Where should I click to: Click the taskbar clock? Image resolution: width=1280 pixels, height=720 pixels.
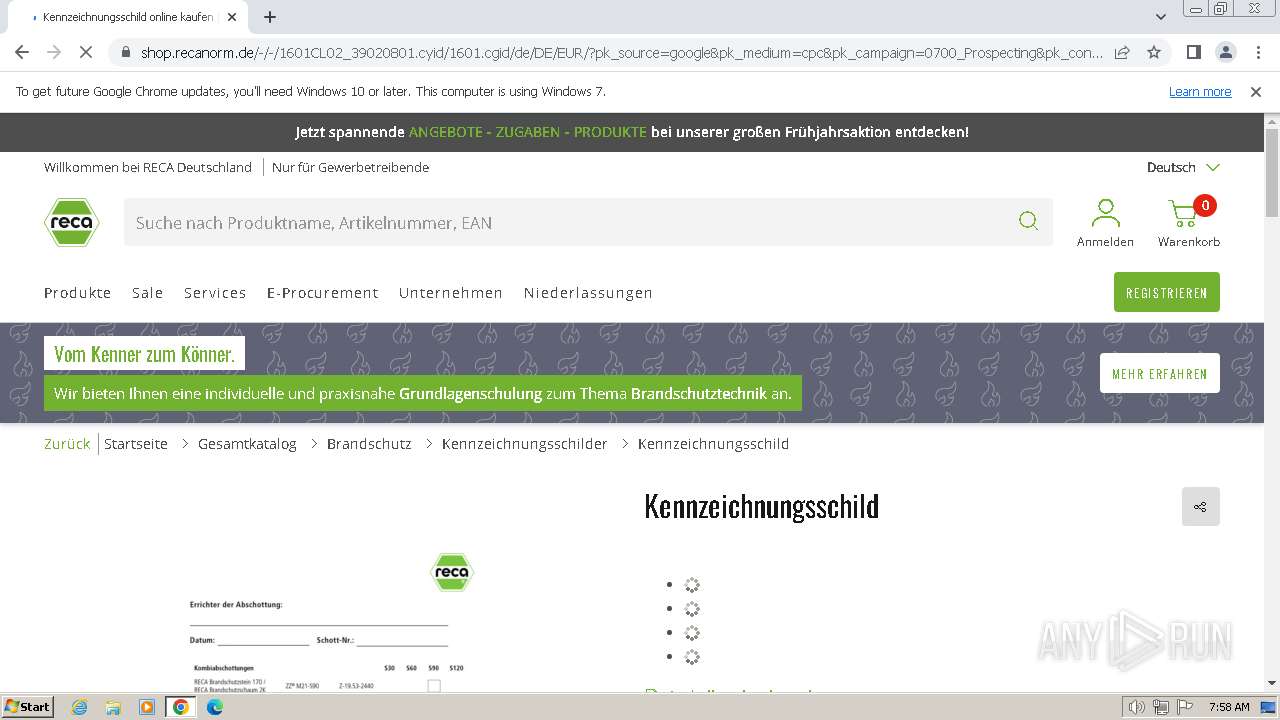1228,707
